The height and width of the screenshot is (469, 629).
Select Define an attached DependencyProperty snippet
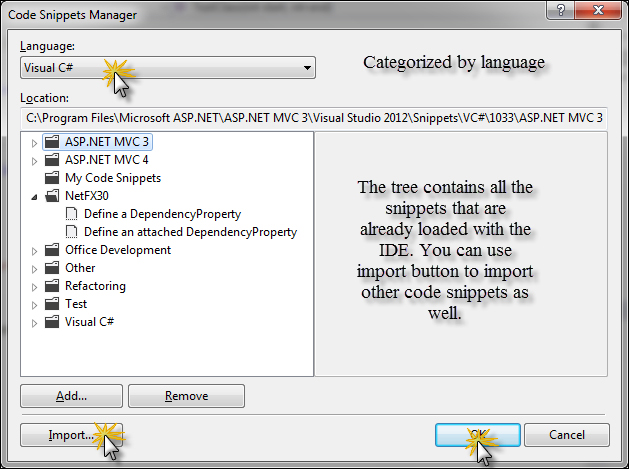[x=191, y=232]
